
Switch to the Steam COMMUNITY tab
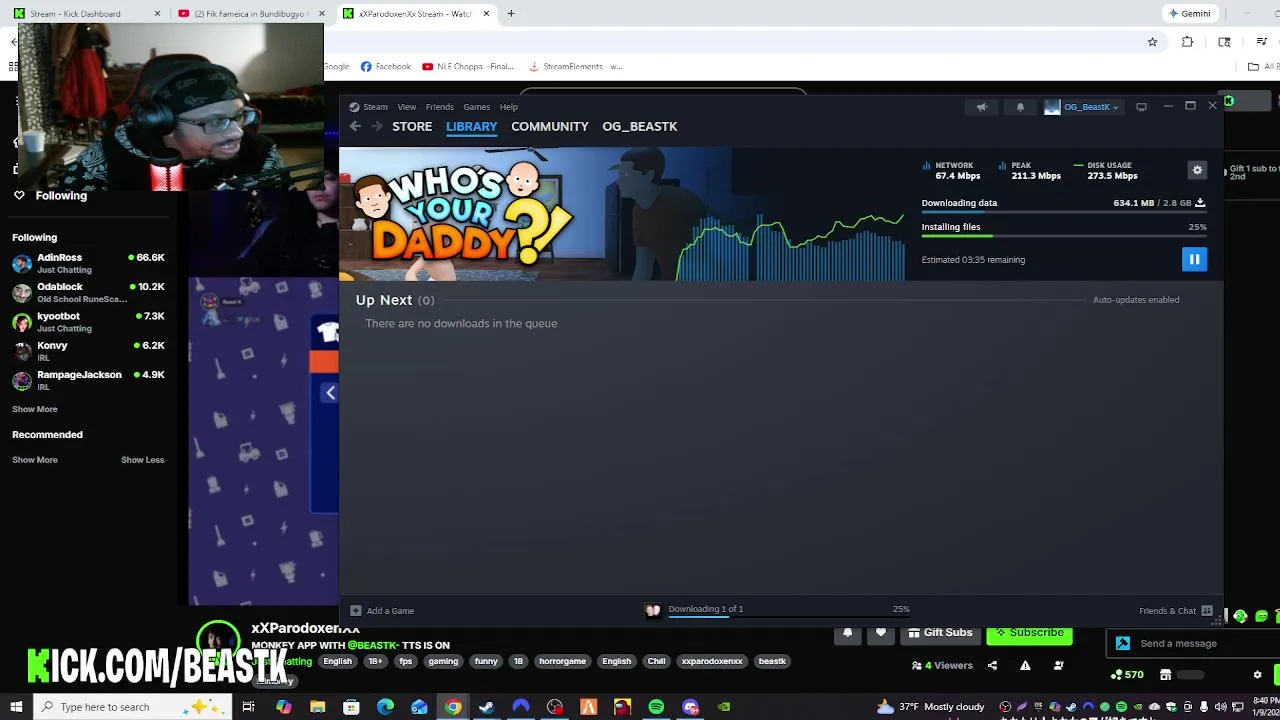click(x=550, y=126)
